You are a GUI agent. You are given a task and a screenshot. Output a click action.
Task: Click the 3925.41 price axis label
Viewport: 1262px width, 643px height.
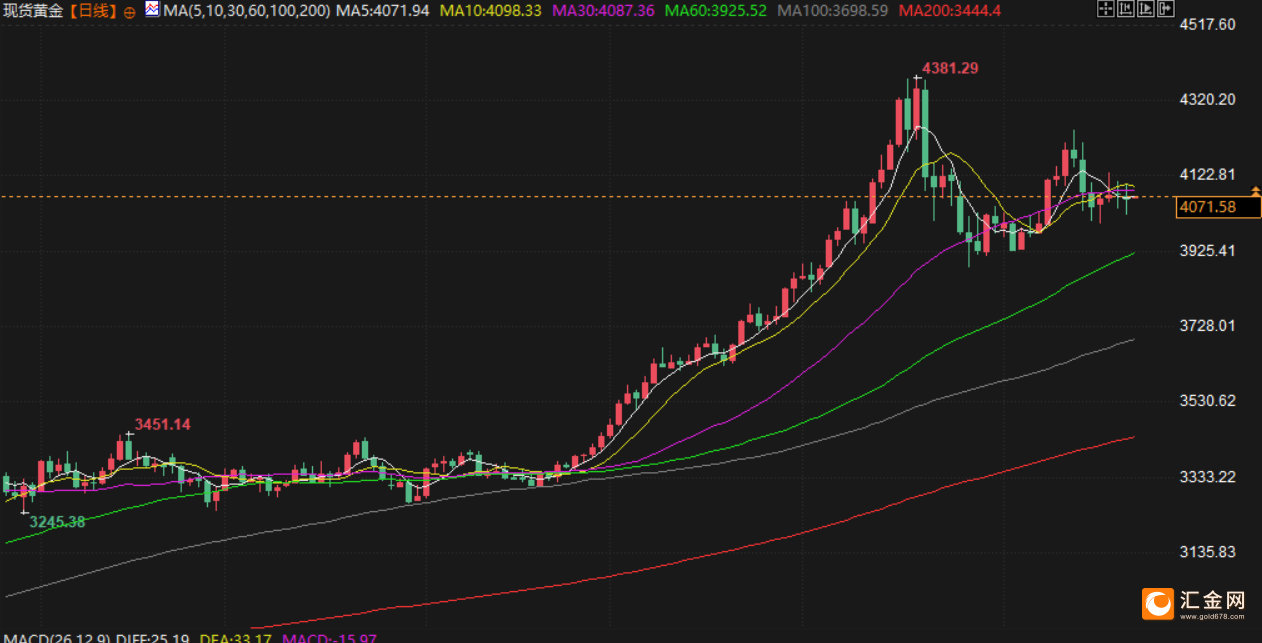click(1208, 250)
